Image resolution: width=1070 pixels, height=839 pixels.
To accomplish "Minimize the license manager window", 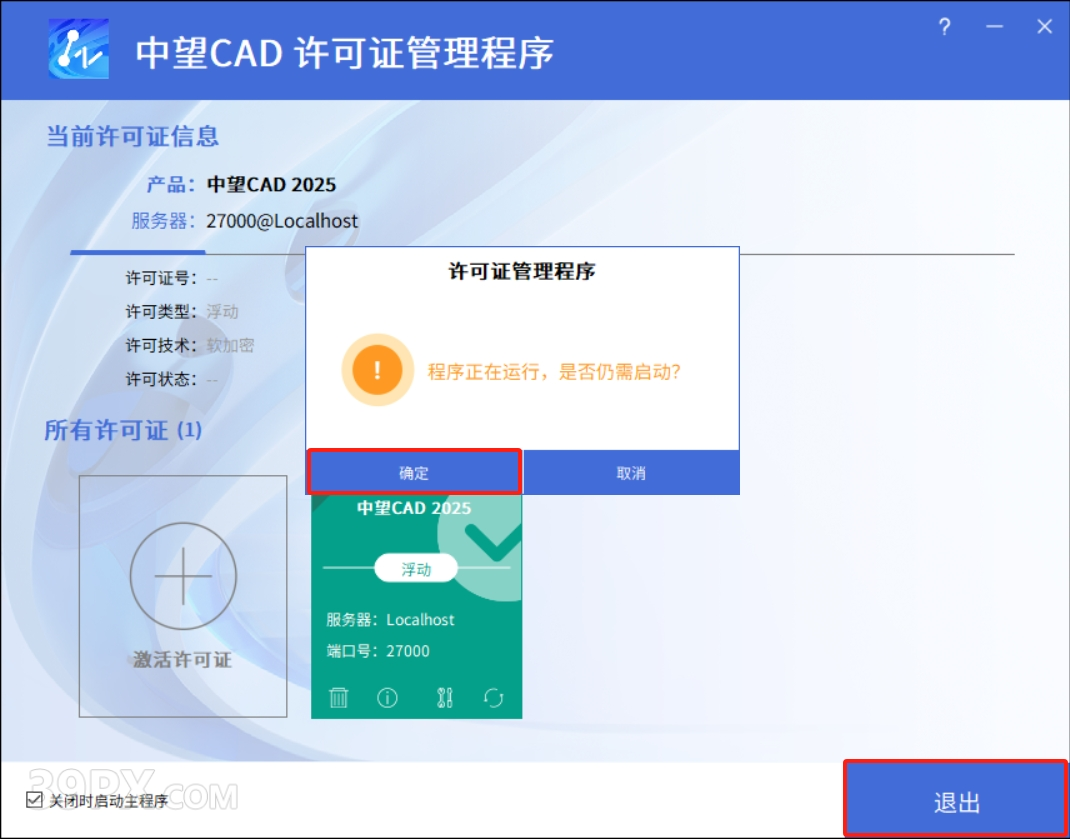I will click(994, 27).
